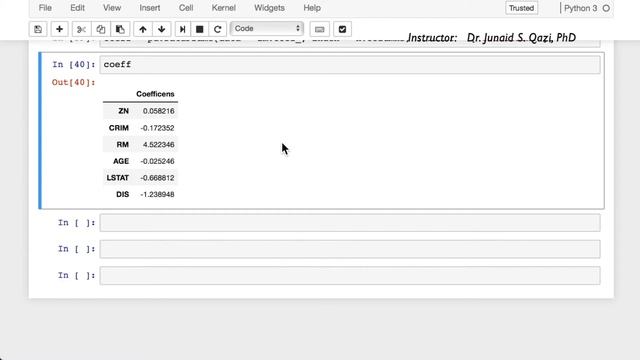Click the Coefficens column header
The width and height of the screenshot is (640, 360).
[155, 94]
